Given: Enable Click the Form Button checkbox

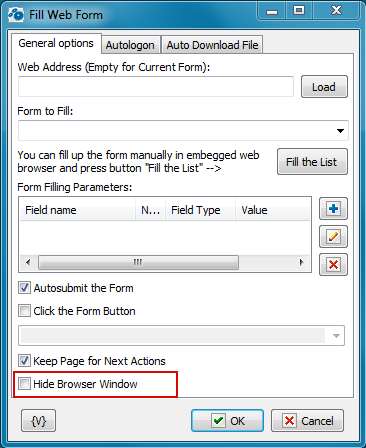Looking at the screenshot, I should (x=24, y=311).
